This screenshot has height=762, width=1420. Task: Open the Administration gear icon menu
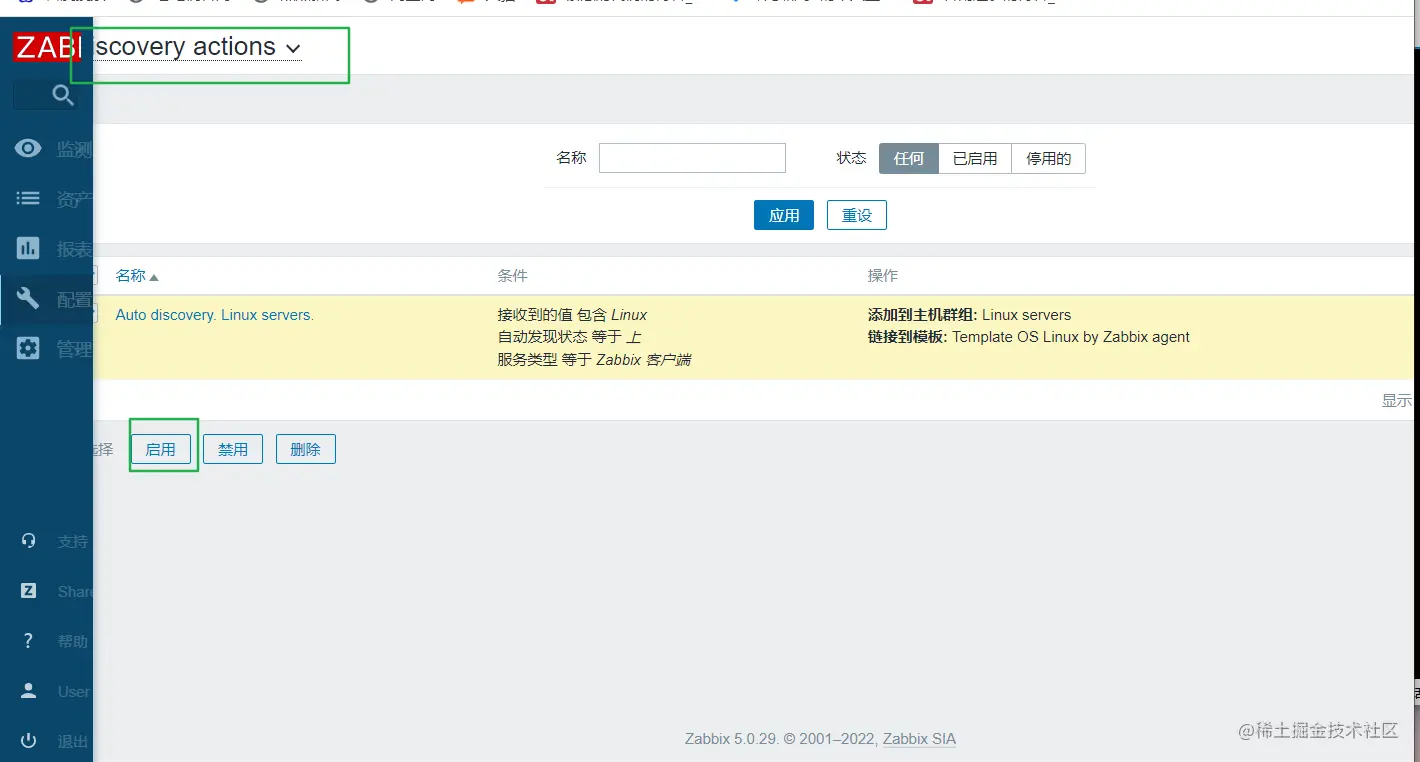pyautogui.click(x=28, y=349)
